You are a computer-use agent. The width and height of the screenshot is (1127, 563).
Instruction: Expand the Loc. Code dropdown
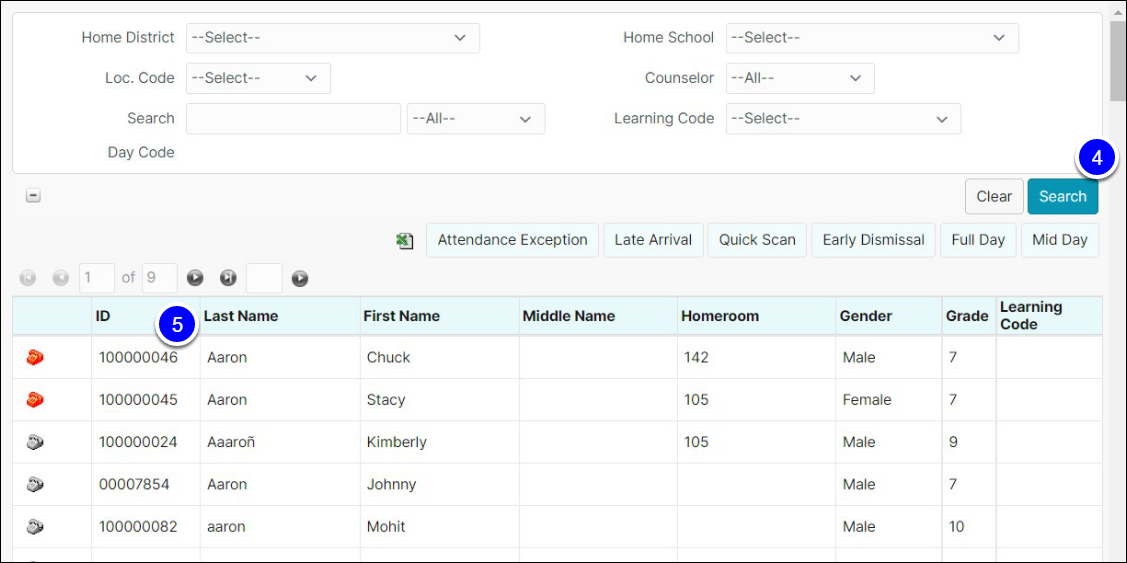point(259,78)
